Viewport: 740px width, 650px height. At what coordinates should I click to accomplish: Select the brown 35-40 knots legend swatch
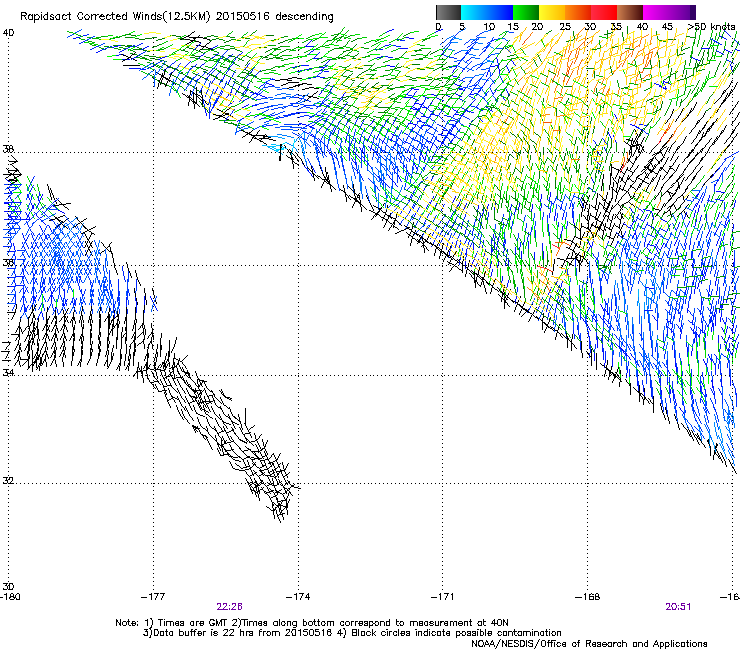click(630, 12)
